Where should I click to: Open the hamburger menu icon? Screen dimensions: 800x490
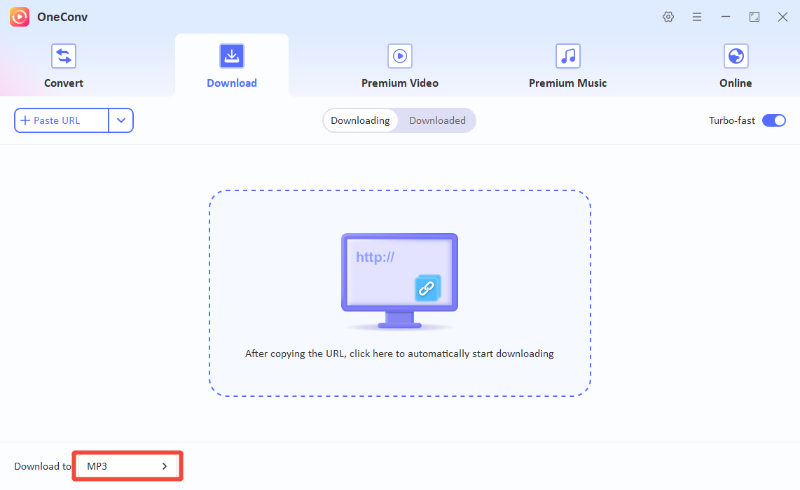(697, 17)
